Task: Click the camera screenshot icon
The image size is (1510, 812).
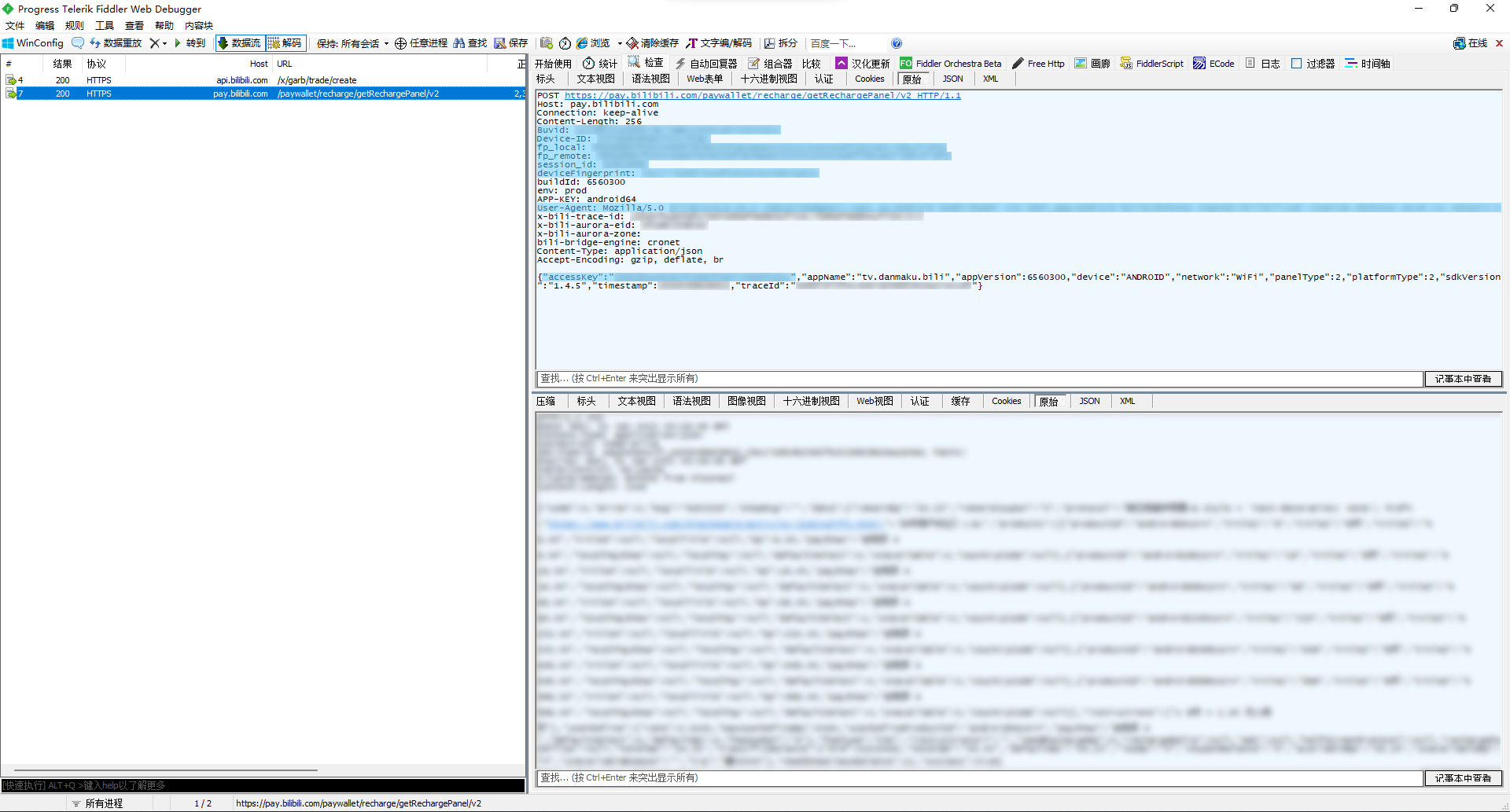Action: pos(547,43)
